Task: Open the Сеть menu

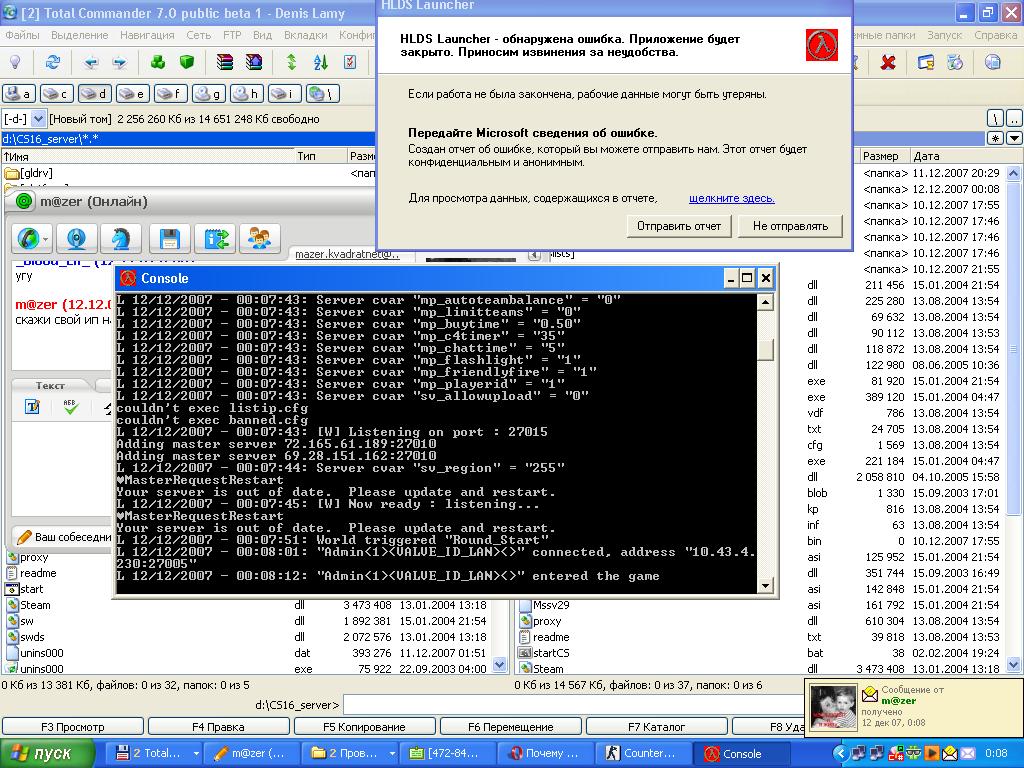Action: (x=199, y=35)
